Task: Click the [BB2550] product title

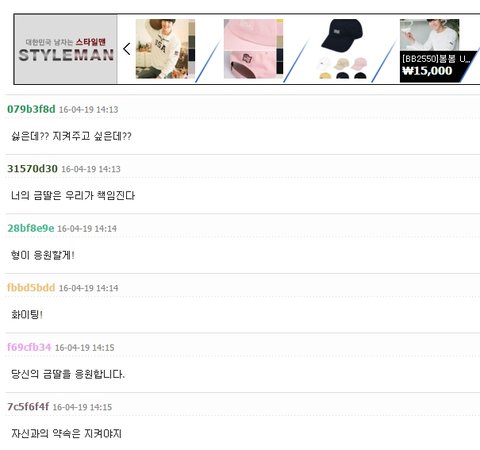Action: (x=436, y=59)
